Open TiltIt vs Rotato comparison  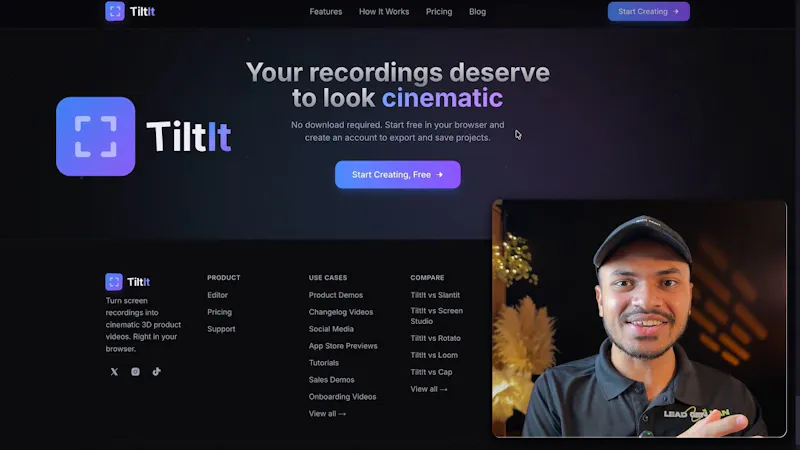pos(435,338)
